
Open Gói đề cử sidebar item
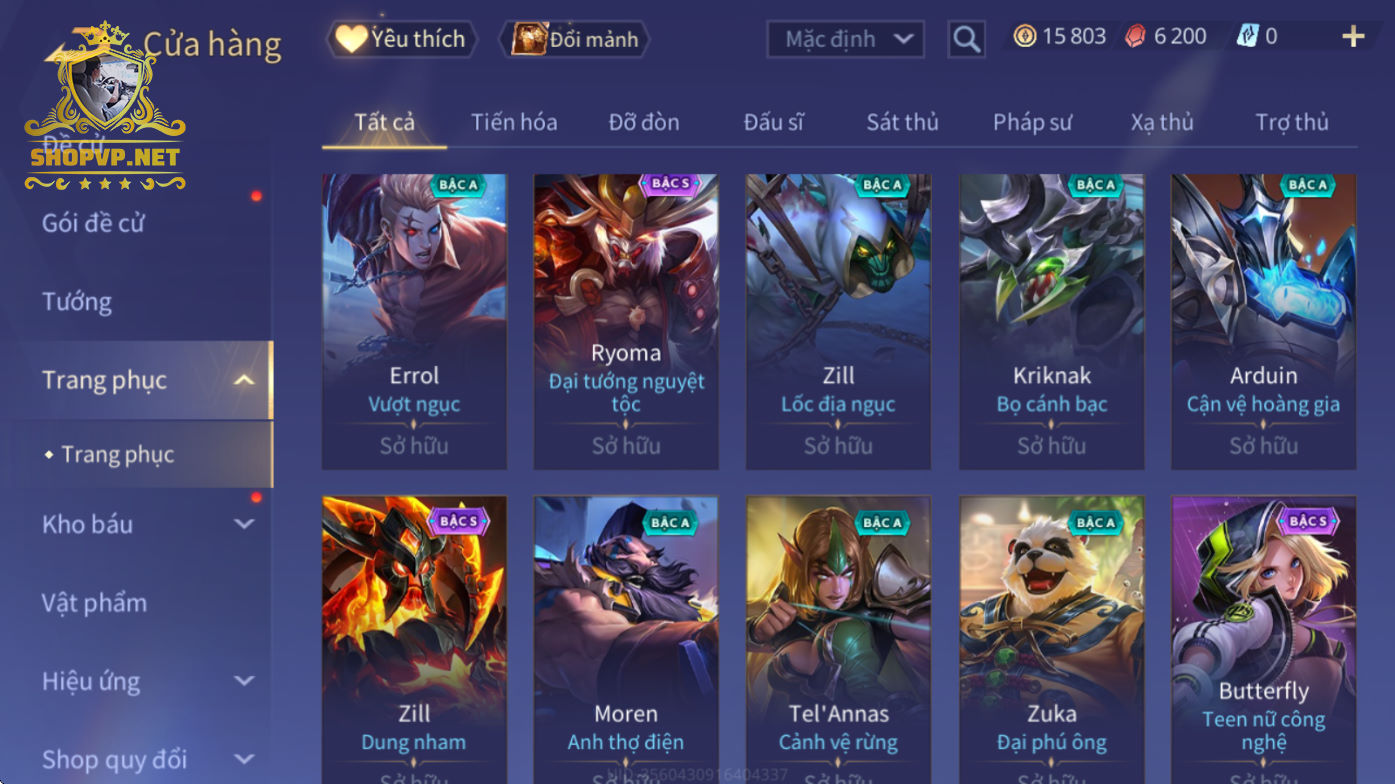93,223
